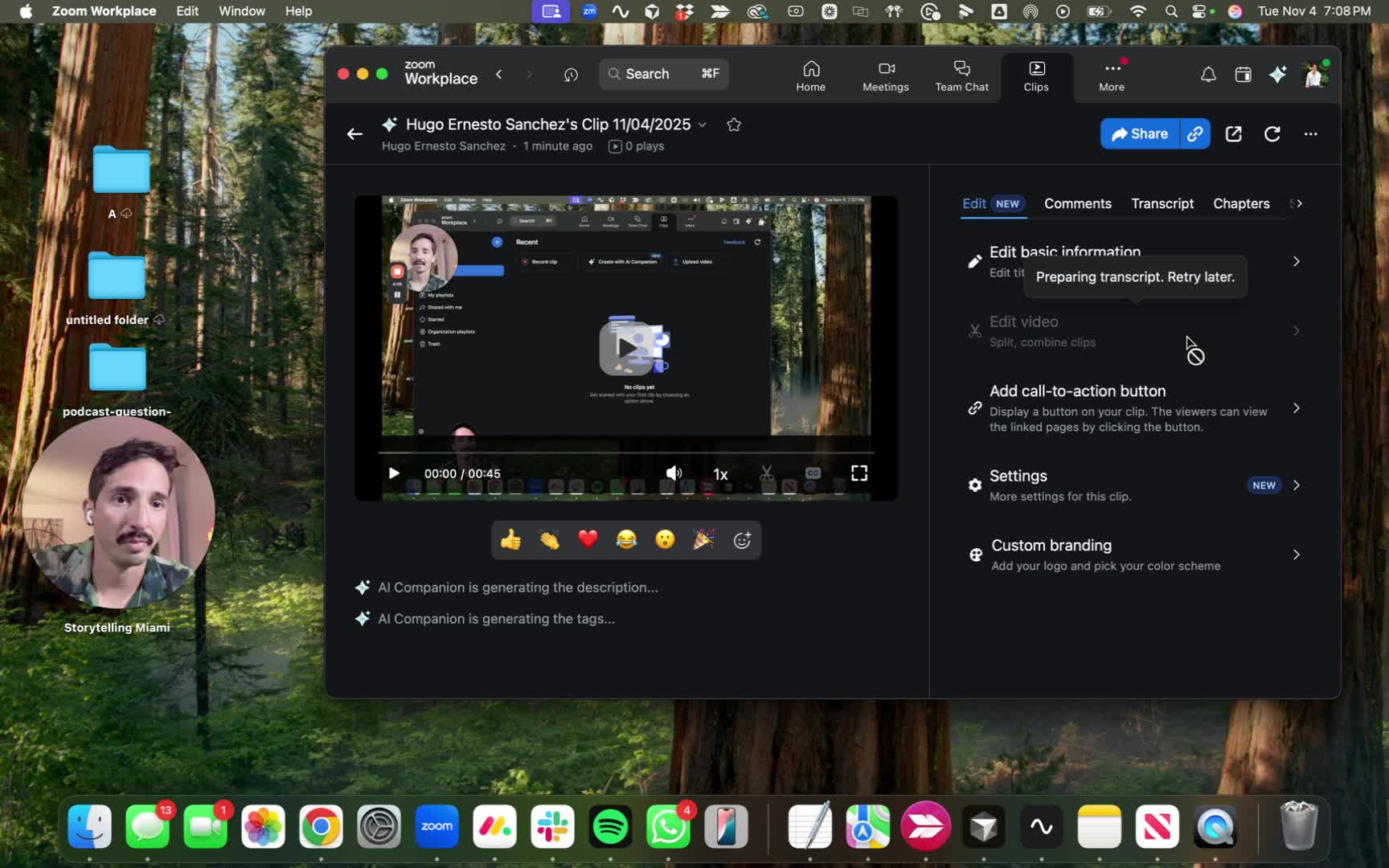Viewport: 1389px width, 868px height.
Task: Click the blue Share button
Action: (x=1139, y=134)
